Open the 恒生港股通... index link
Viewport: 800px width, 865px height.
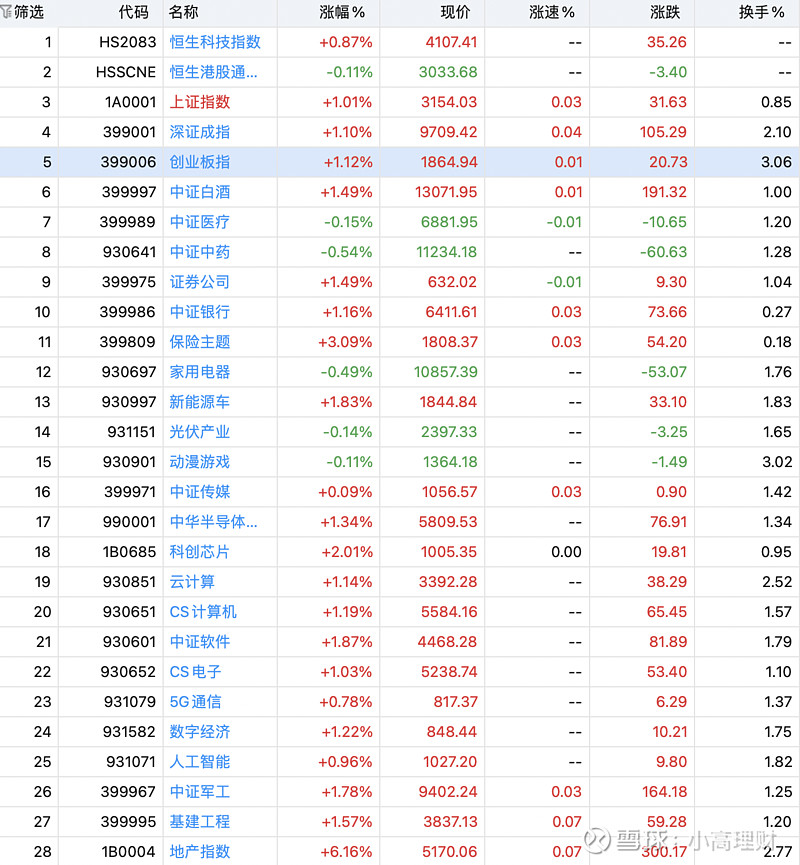[x=214, y=72]
